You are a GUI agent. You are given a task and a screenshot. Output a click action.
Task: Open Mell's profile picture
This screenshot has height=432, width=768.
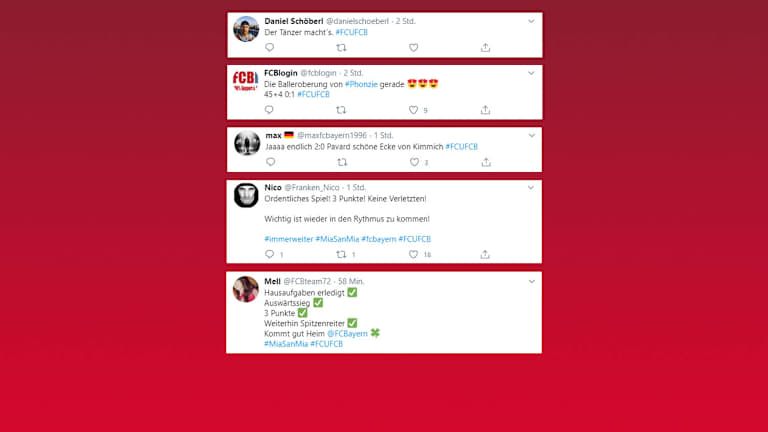tap(245, 289)
